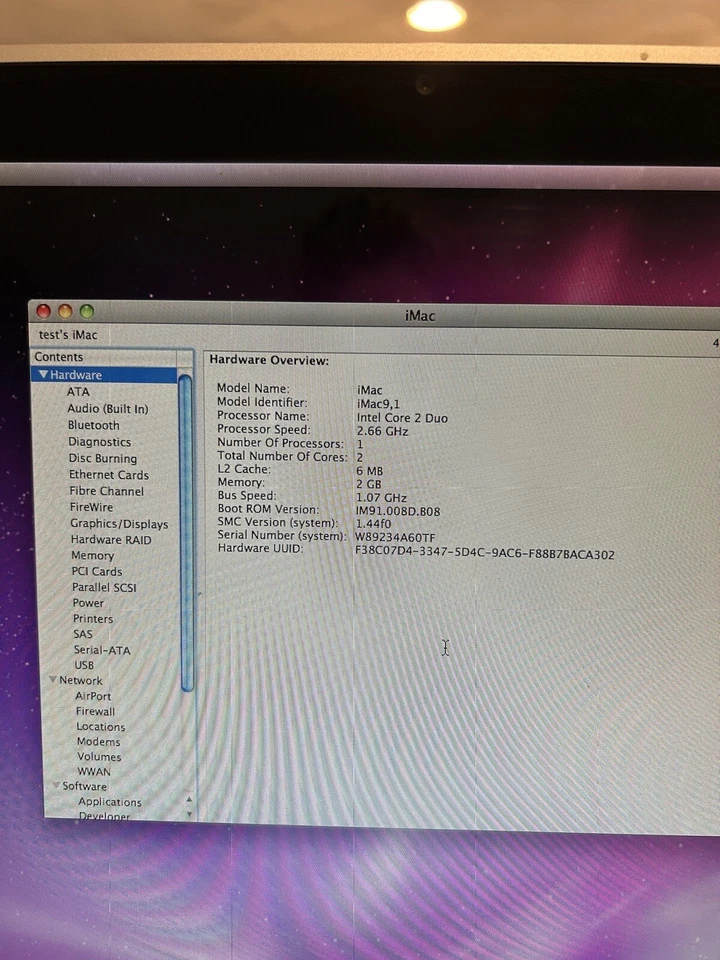
Task: Select Audio (Built In) entry
Action: click(x=108, y=408)
